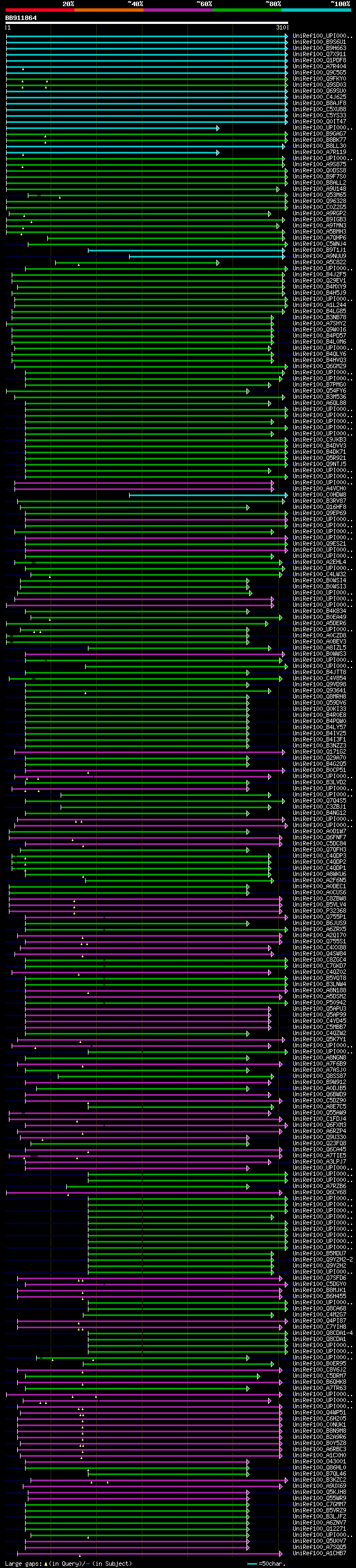The image size is (356, 1568).
Task: Select the UniRef100_B8AJF8 hit label
Action: tap(319, 103)
